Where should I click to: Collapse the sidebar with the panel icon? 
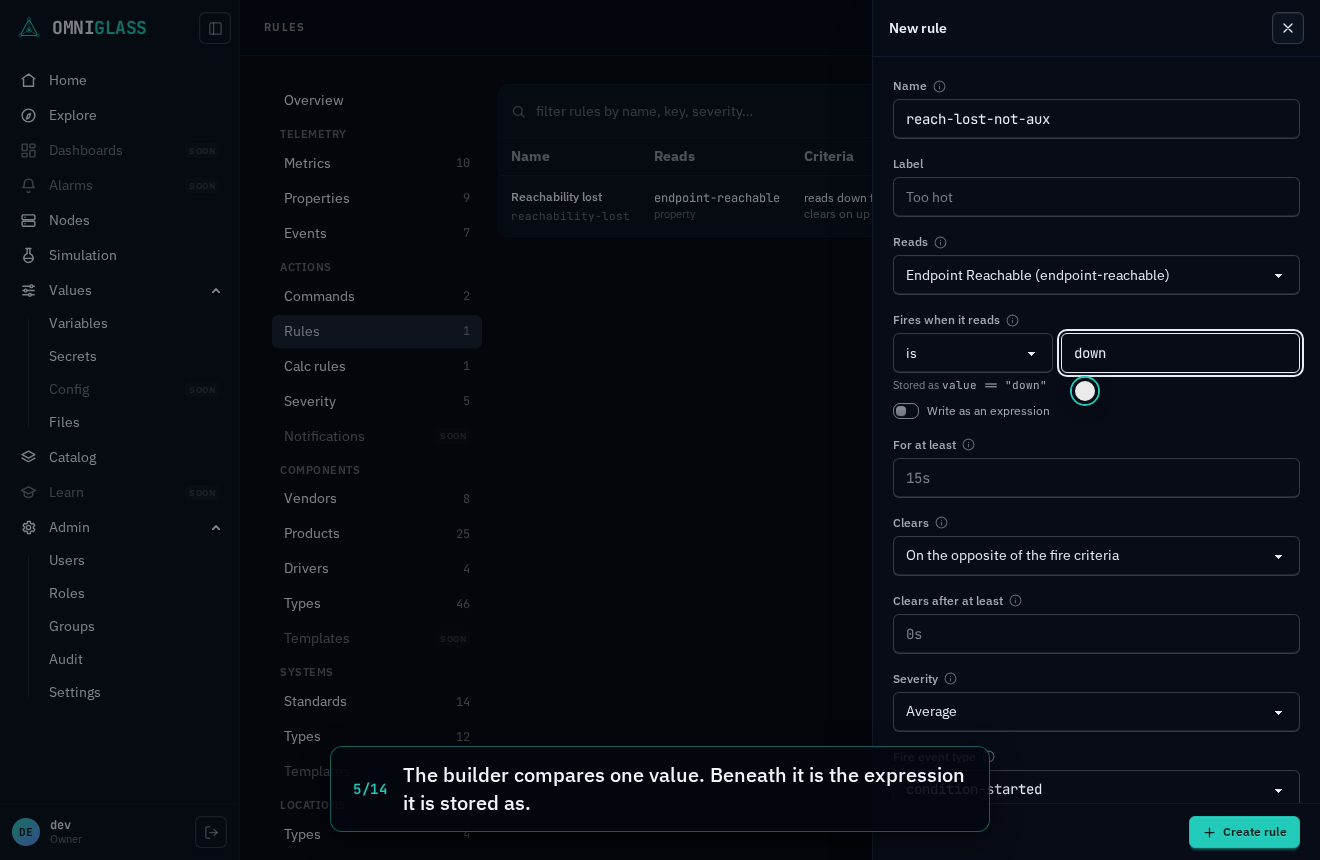pyautogui.click(x=215, y=28)
